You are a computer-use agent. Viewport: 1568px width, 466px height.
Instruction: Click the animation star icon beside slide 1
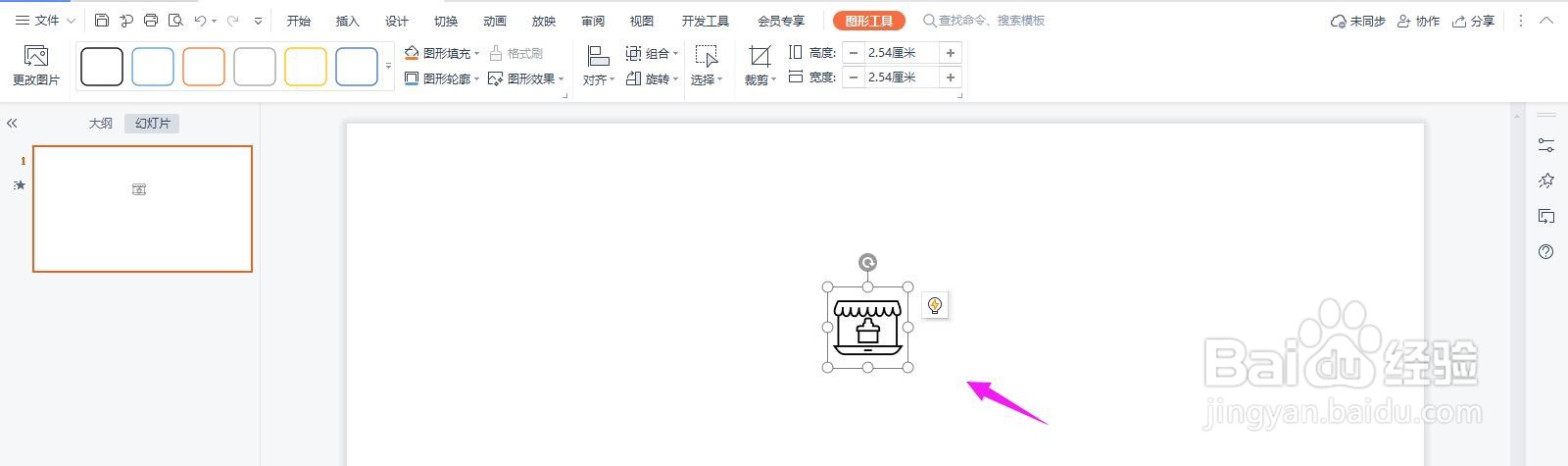click(x=20, y=185)
